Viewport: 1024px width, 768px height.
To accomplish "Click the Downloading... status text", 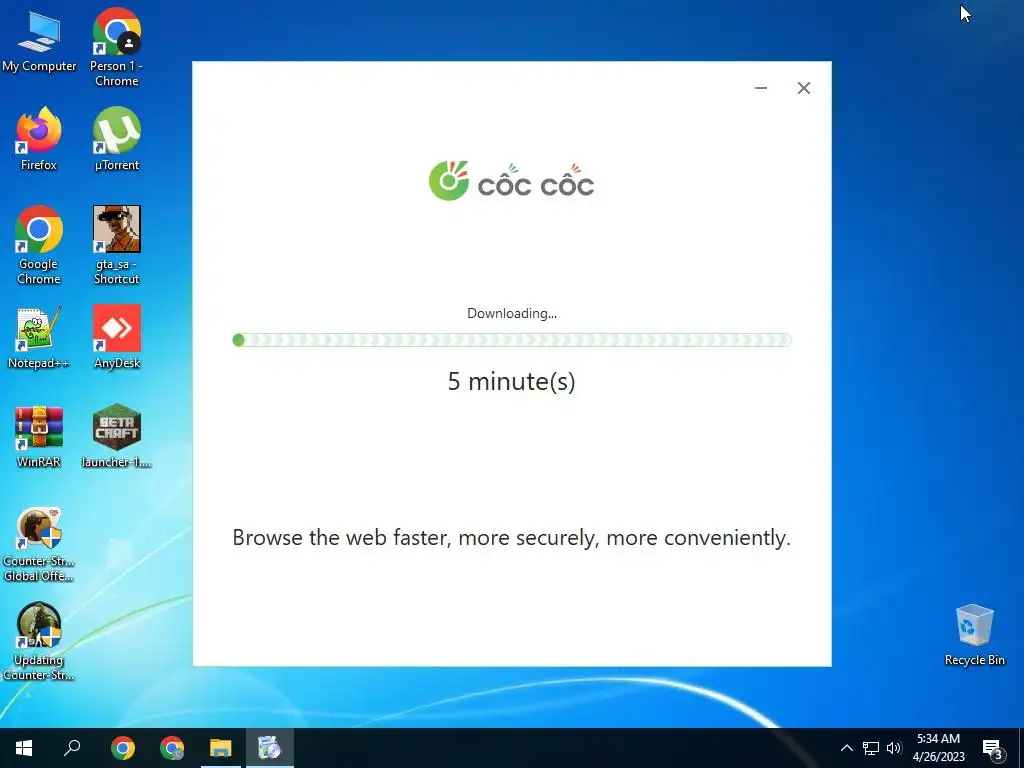I will [x=511, y=313].
